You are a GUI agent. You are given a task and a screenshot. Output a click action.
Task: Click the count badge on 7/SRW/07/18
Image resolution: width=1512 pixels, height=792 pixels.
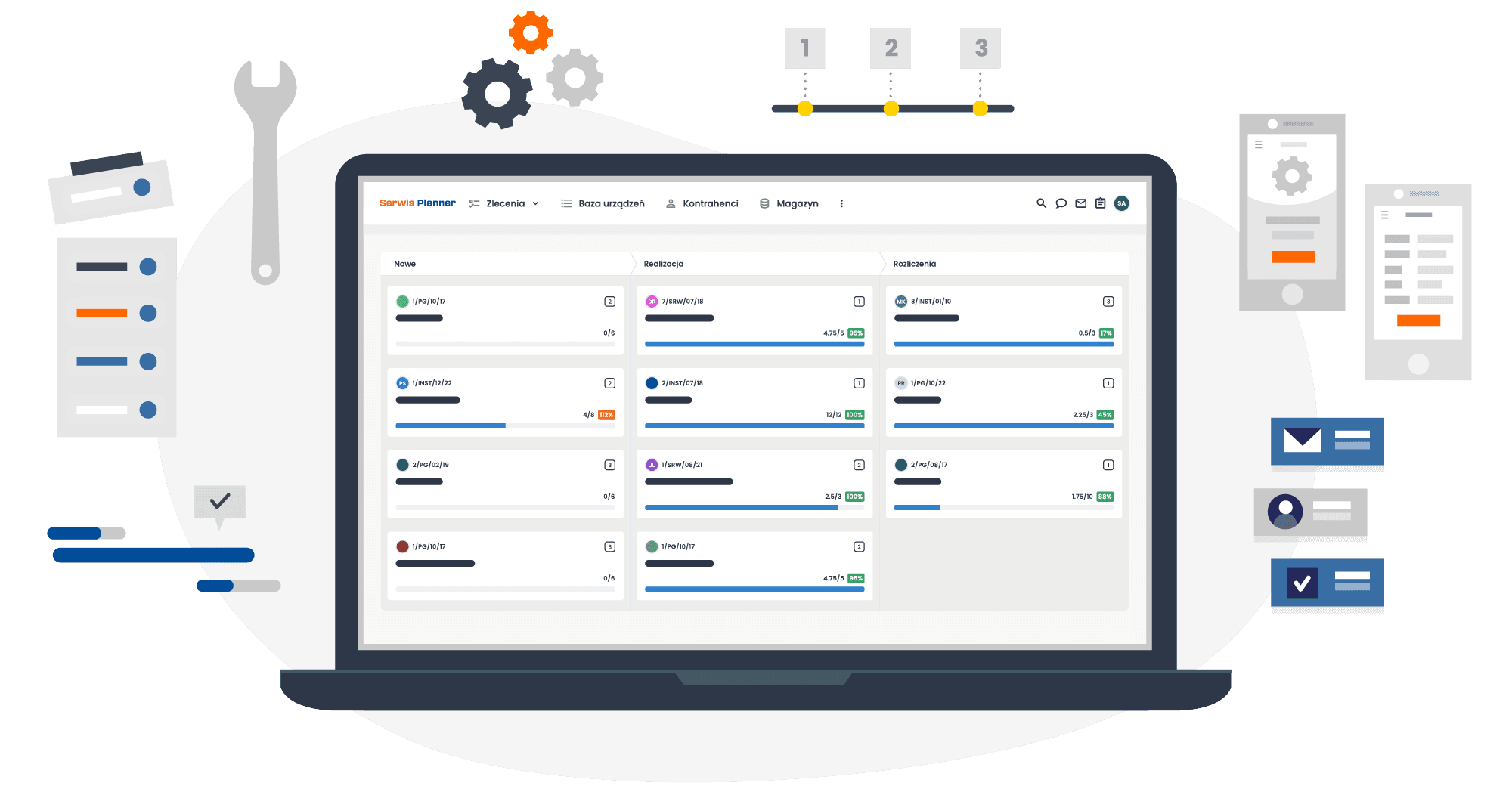click(x=859, y=302)
